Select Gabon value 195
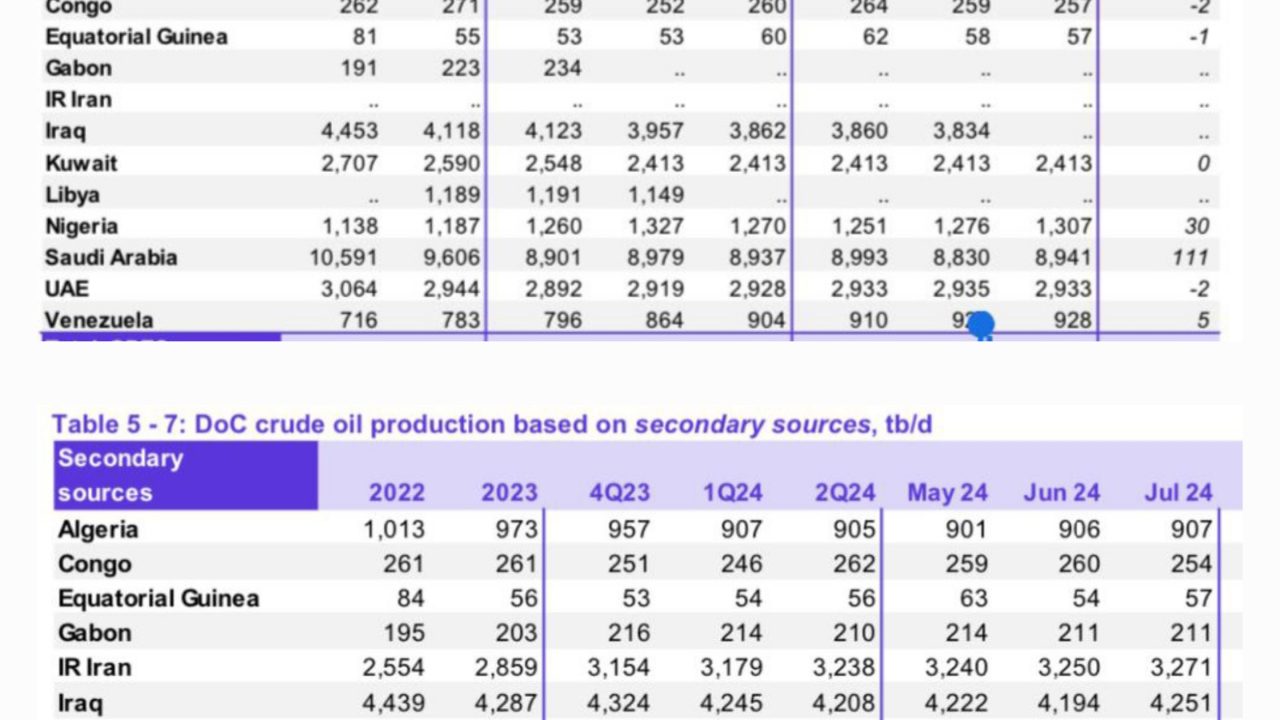The height and width of the screenshot is (720, 1280). click(404, 633)
